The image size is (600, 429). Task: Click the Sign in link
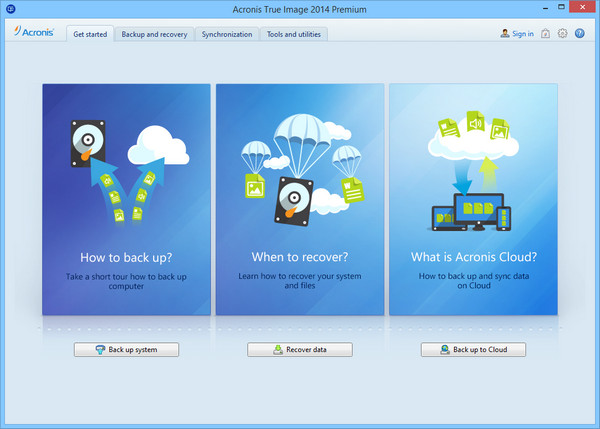pos(517,34)
